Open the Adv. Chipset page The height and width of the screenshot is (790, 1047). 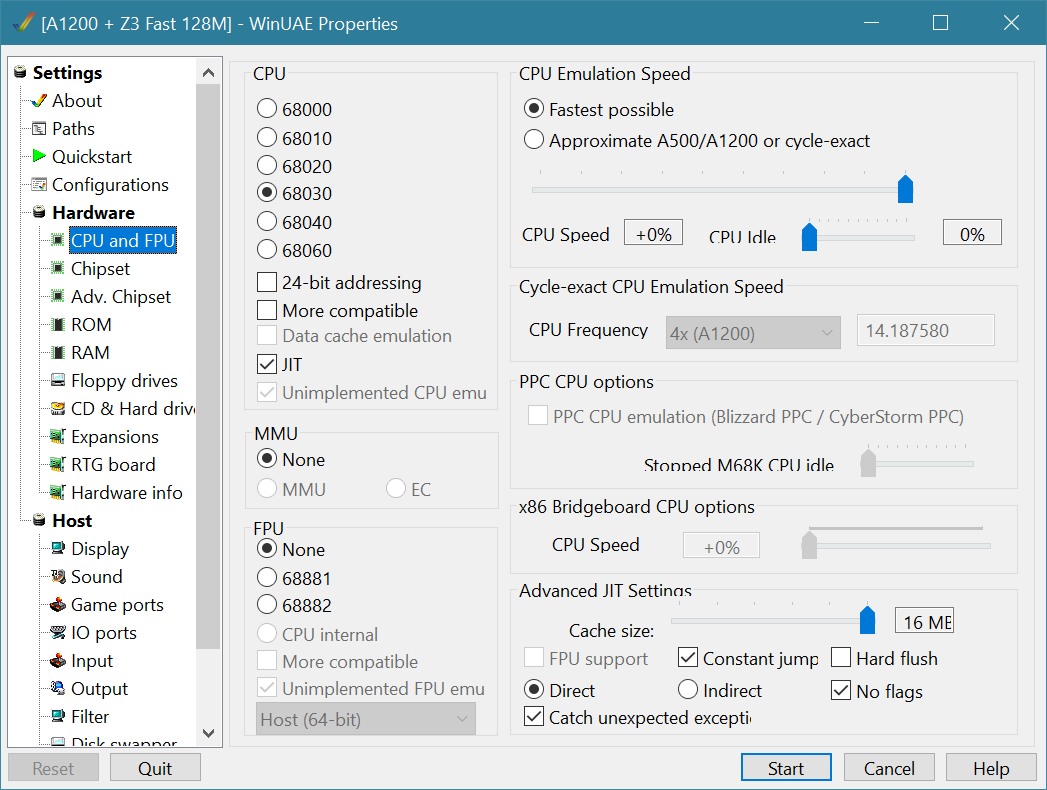(121, 297)
